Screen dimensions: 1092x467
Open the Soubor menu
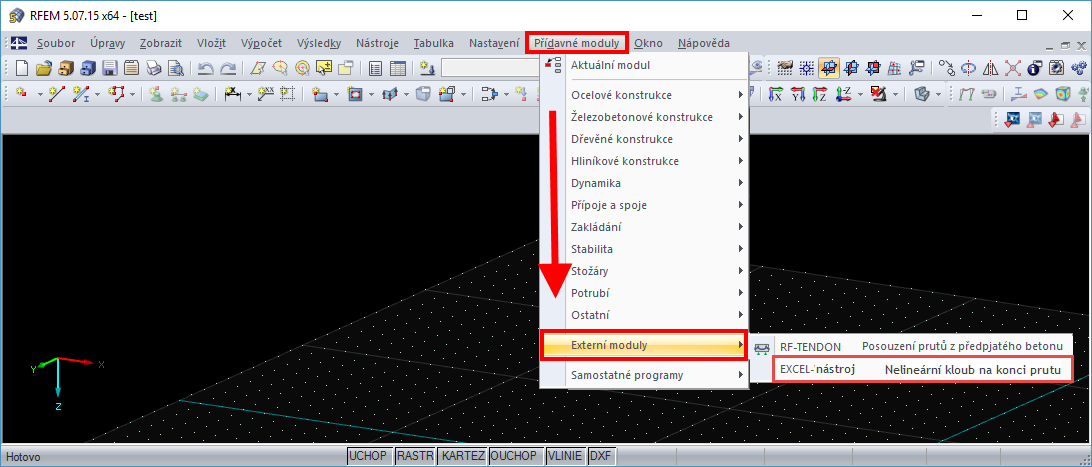tap(56, 43)
